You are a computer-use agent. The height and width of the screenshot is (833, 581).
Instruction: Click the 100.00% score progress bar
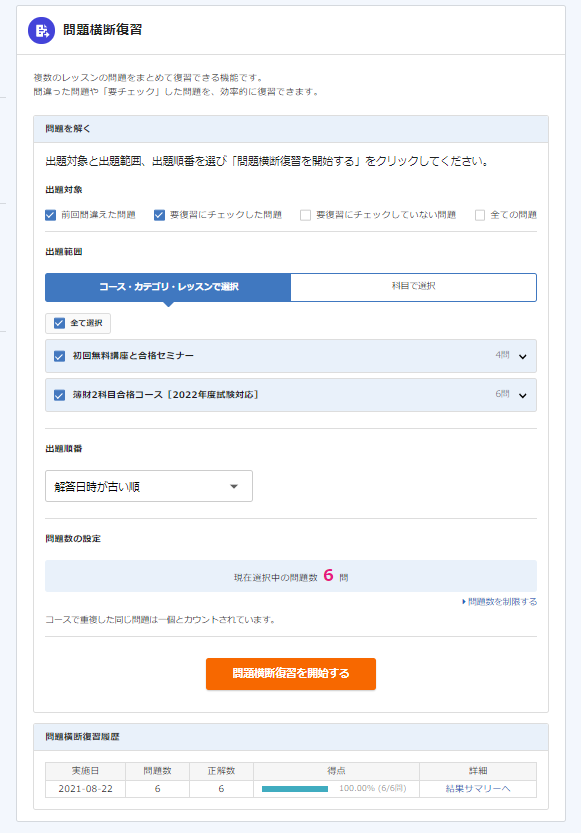[295, 789]
